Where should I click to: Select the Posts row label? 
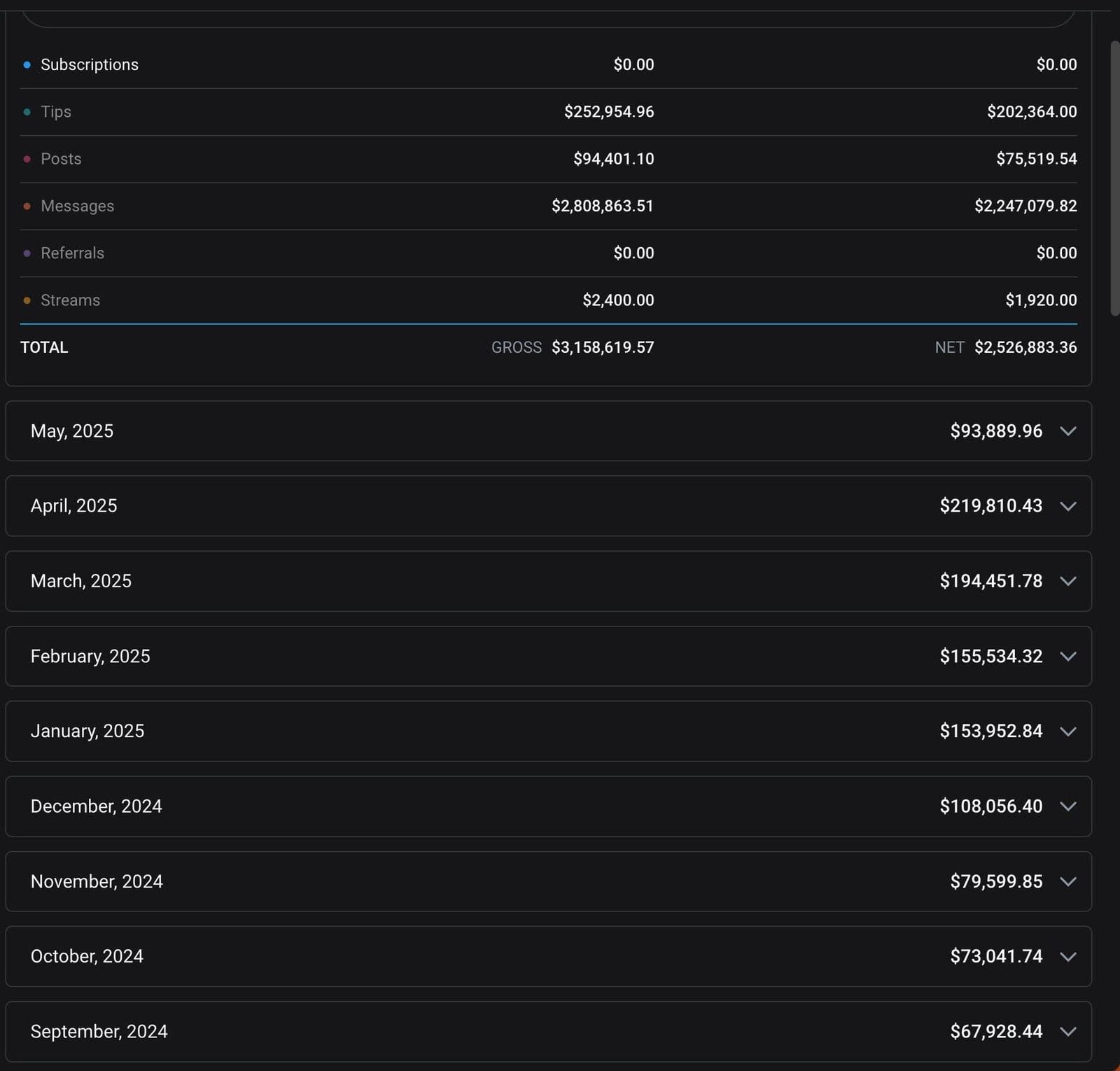[61, 159]
